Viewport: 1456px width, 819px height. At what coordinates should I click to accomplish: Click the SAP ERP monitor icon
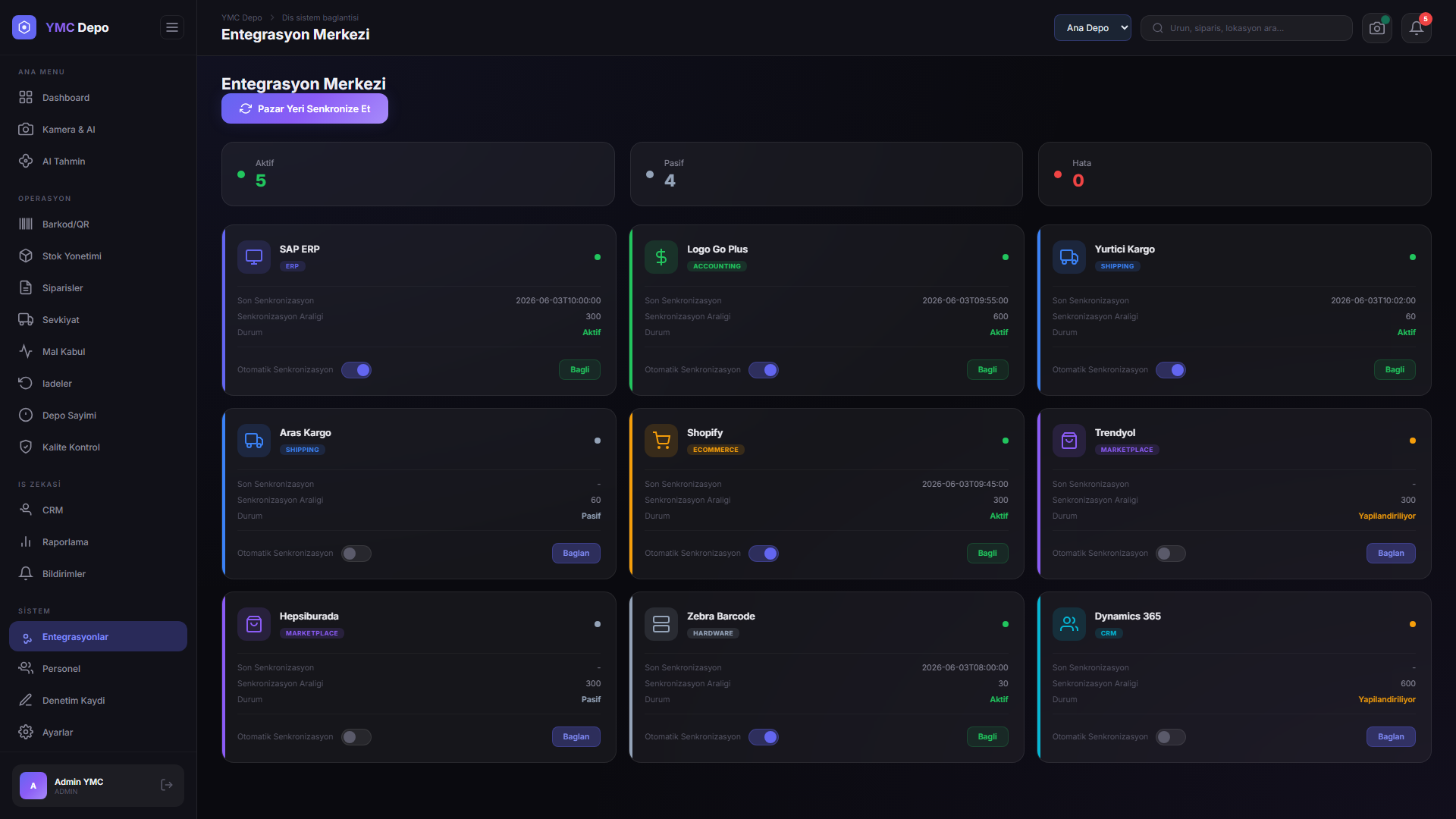(254, 257)
